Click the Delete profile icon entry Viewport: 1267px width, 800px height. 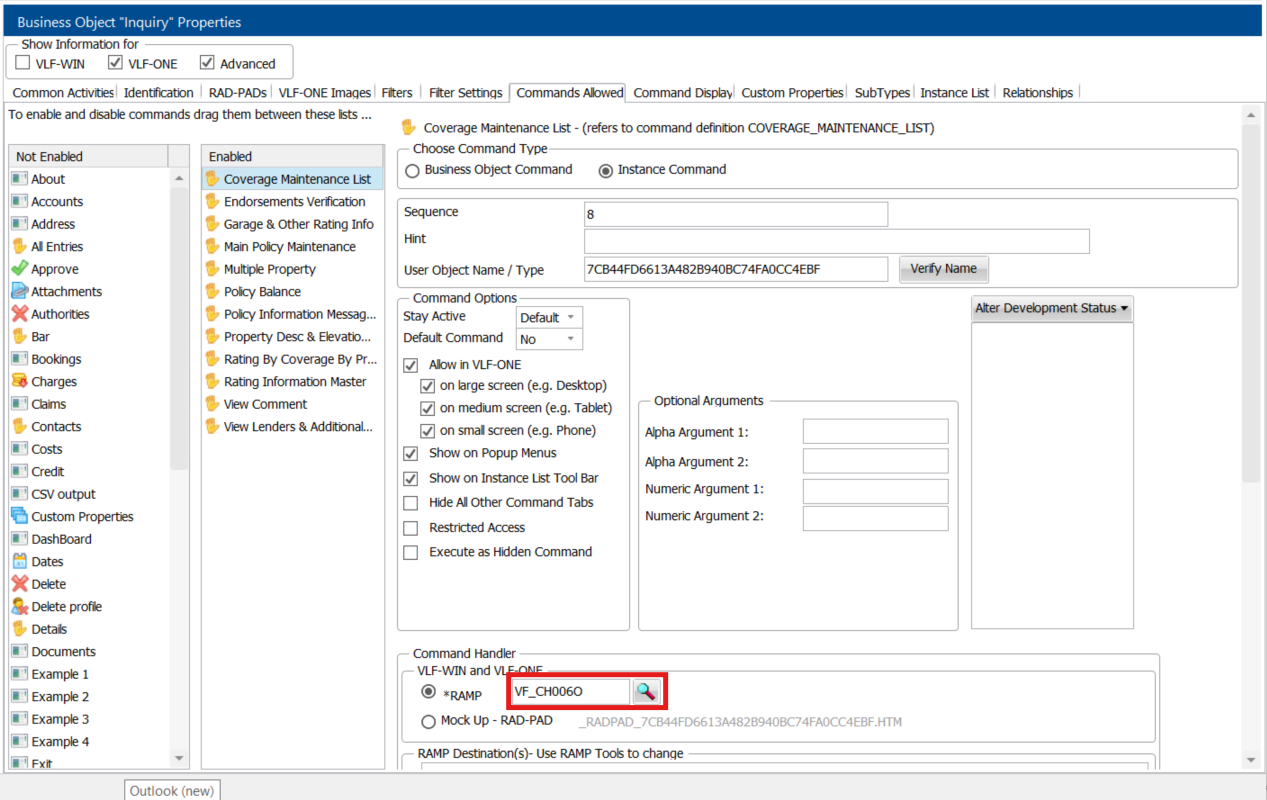coord(20,606)
